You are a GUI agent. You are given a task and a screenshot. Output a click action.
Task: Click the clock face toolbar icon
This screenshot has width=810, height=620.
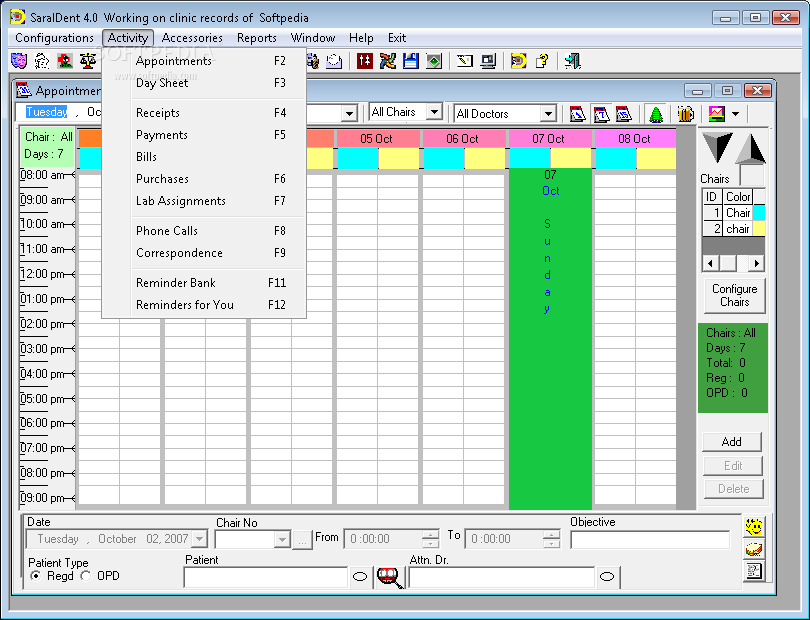click(x=334, y=61)
